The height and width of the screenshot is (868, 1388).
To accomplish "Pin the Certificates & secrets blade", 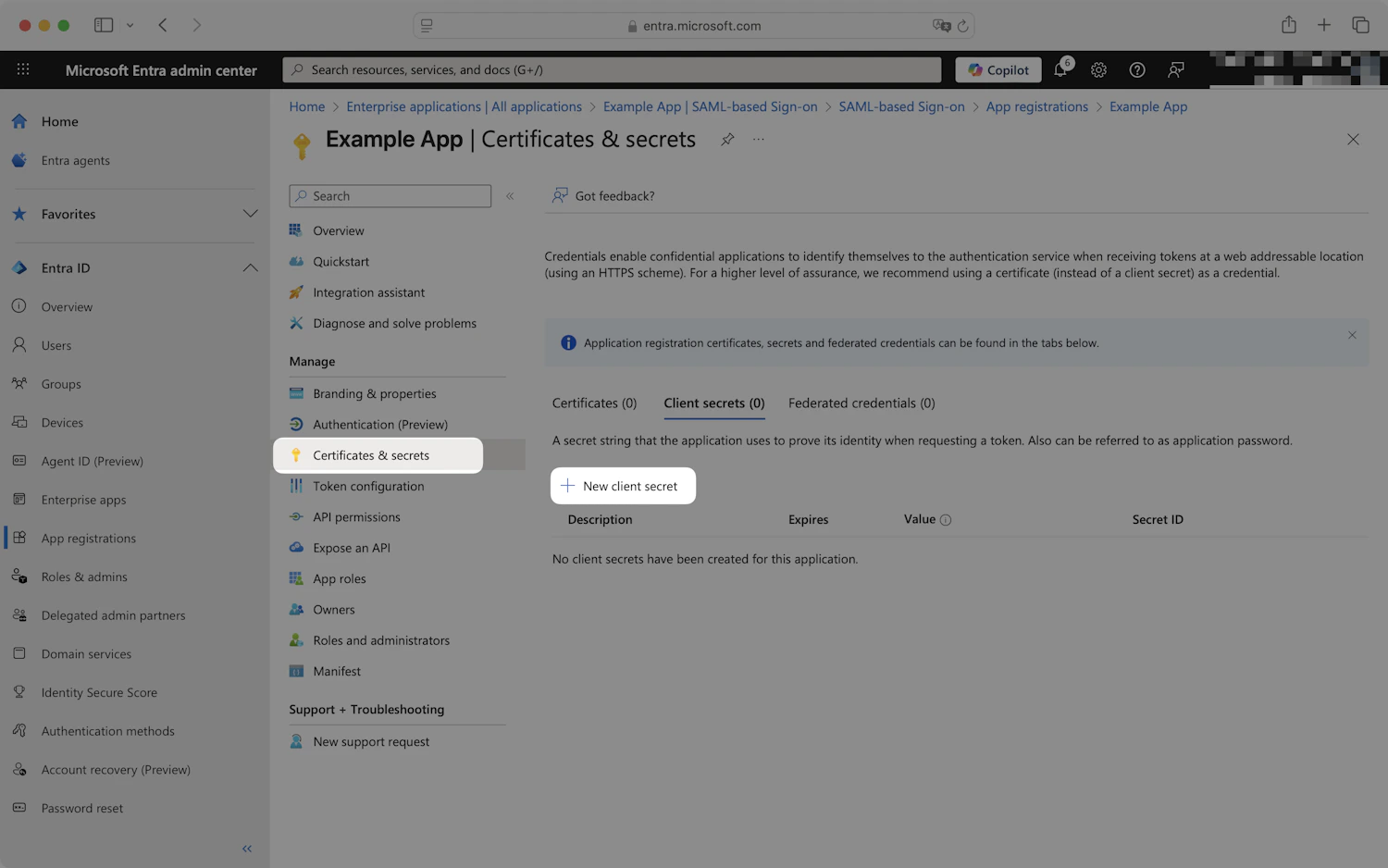I will click(x=727, y=140).
